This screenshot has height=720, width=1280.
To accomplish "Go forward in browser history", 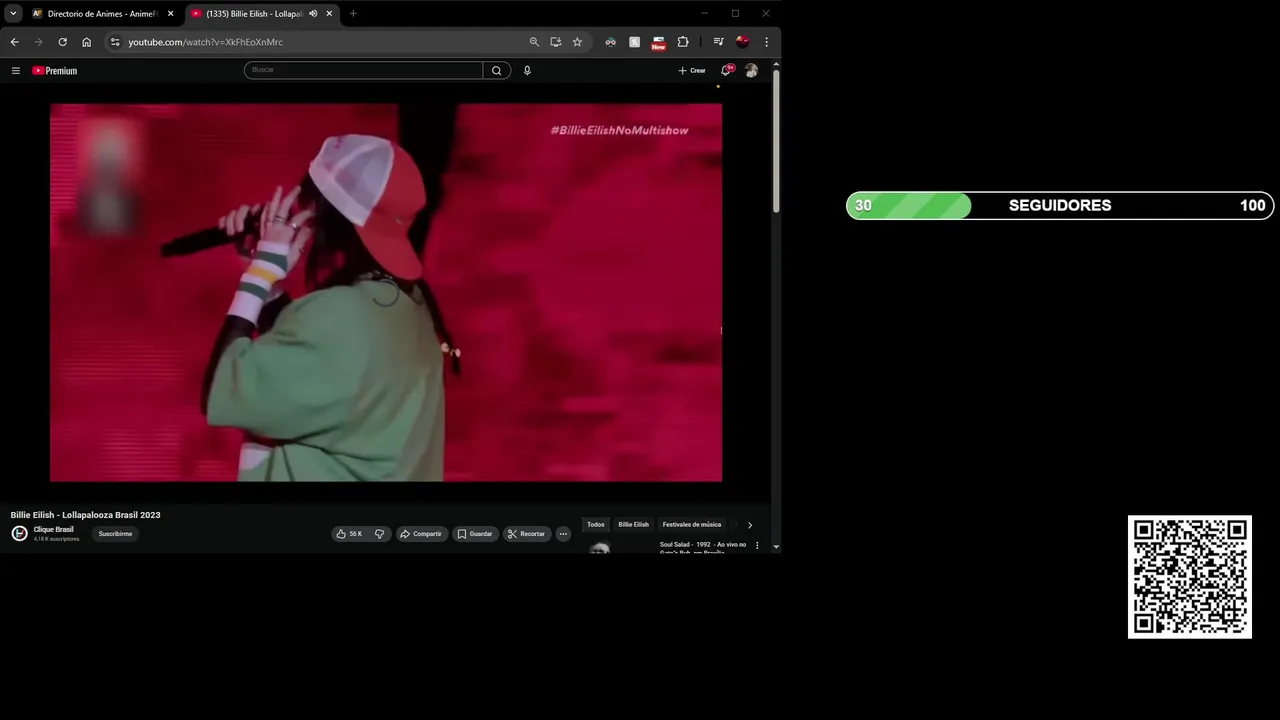I will click(38, 42).
